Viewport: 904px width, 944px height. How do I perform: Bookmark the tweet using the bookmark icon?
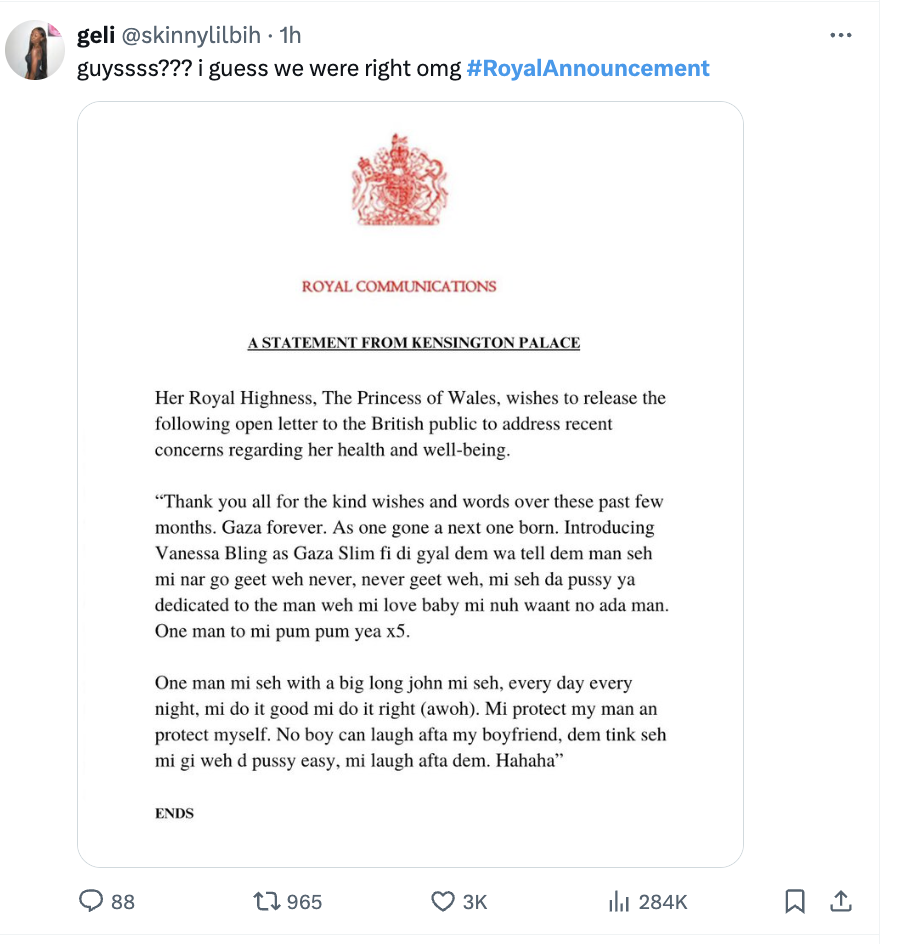coord(795,902)
